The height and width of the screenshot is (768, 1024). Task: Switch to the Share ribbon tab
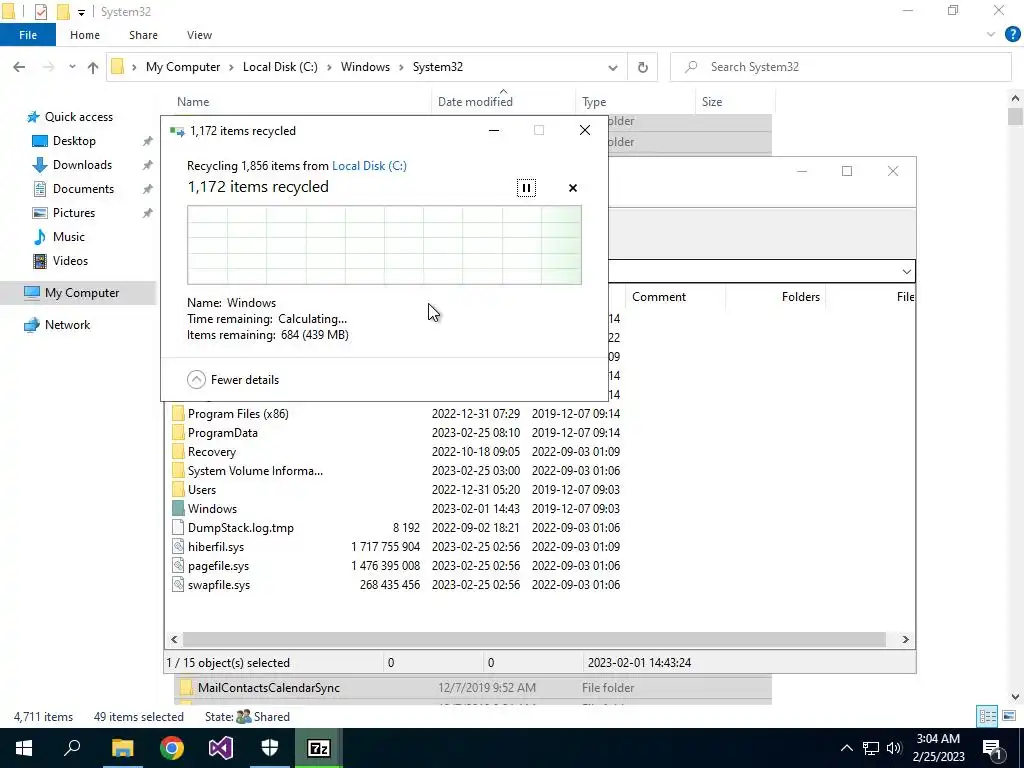click(143, 35)
